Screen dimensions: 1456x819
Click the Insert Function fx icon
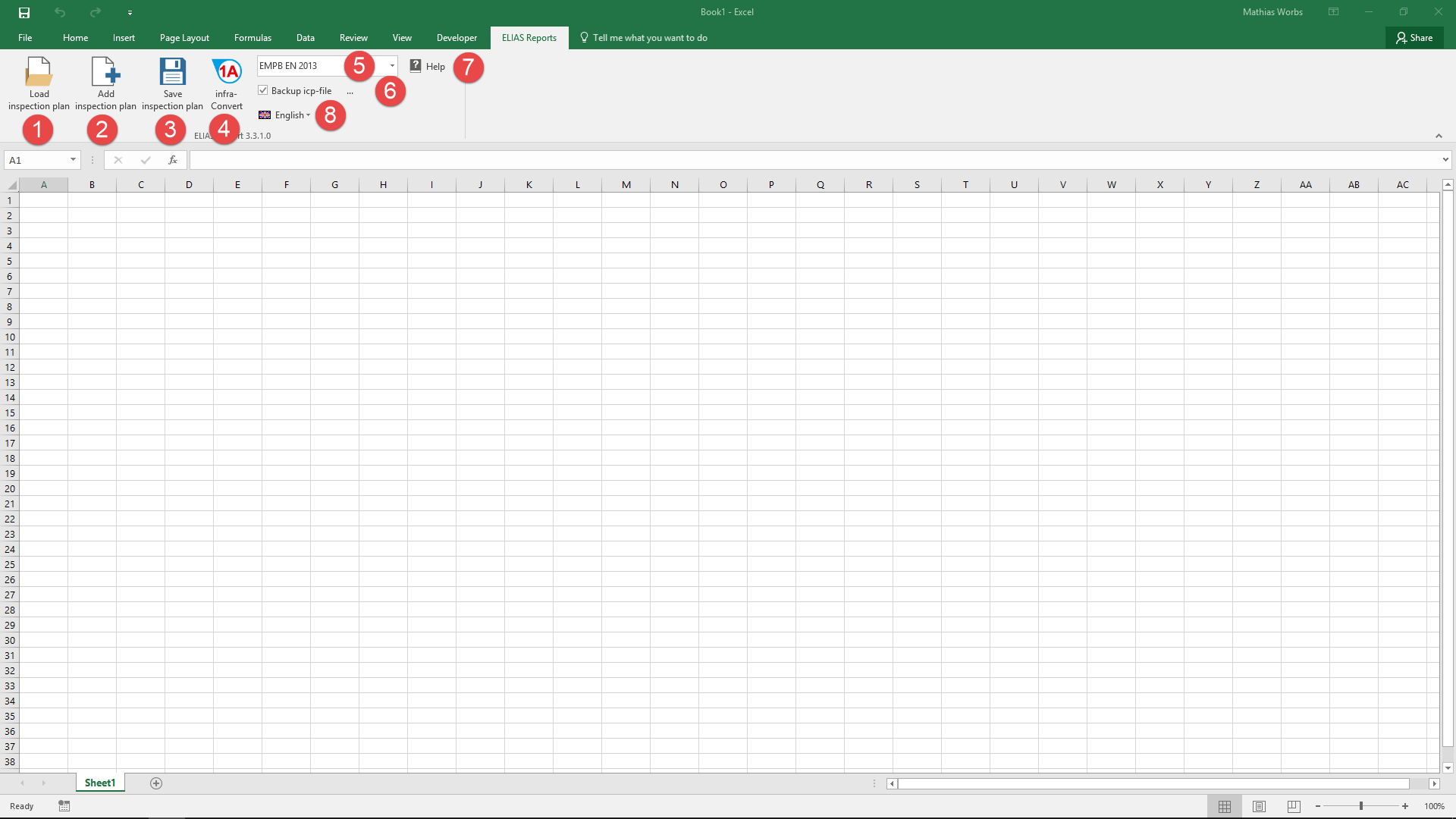pyautogui.click(x=173, y=160)
